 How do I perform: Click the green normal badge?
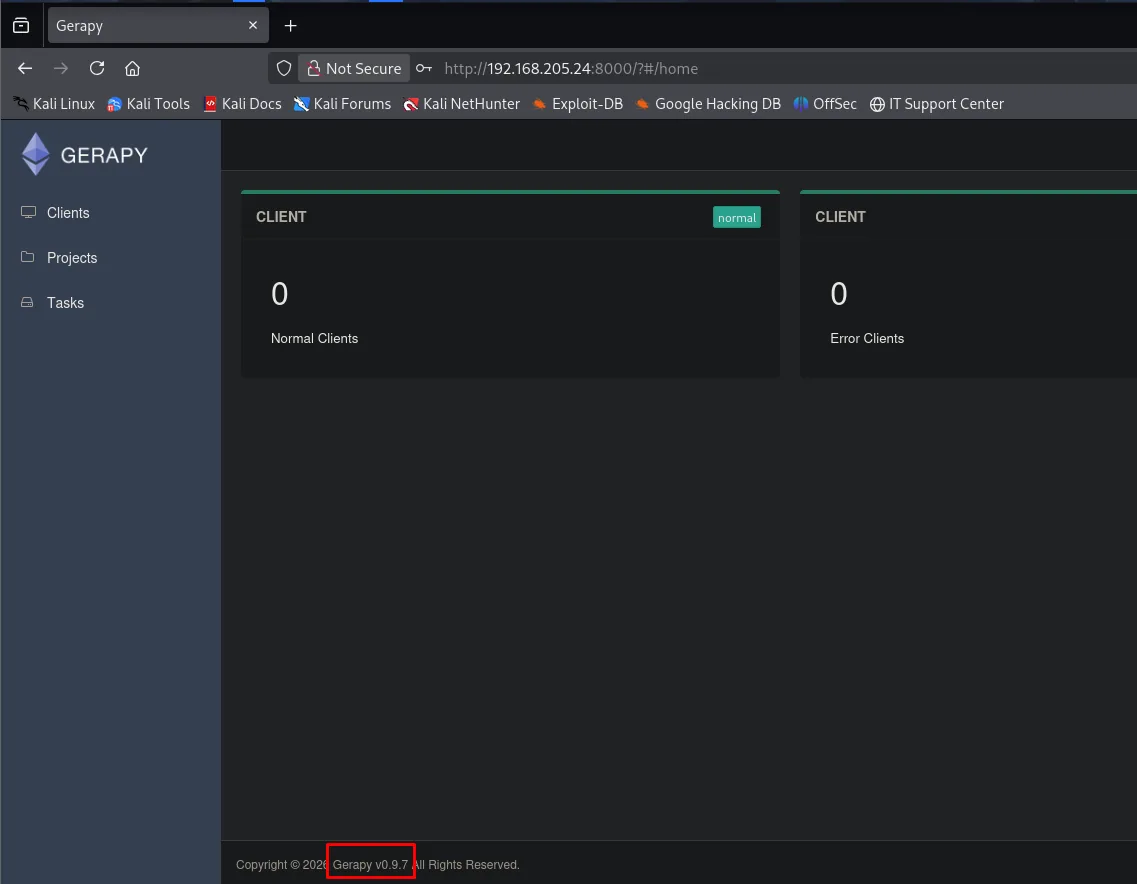[x=737, y=218]
